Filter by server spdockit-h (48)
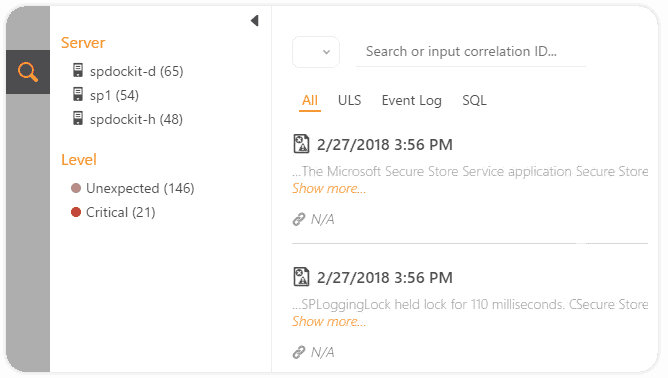 coord(136,119)
